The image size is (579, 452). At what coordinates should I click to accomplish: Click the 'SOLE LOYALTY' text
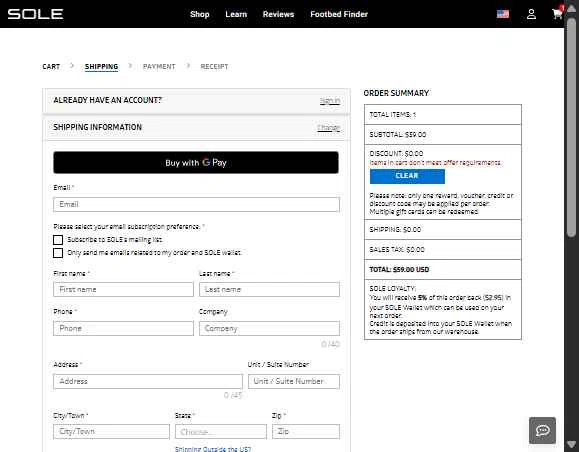(393, 288)
